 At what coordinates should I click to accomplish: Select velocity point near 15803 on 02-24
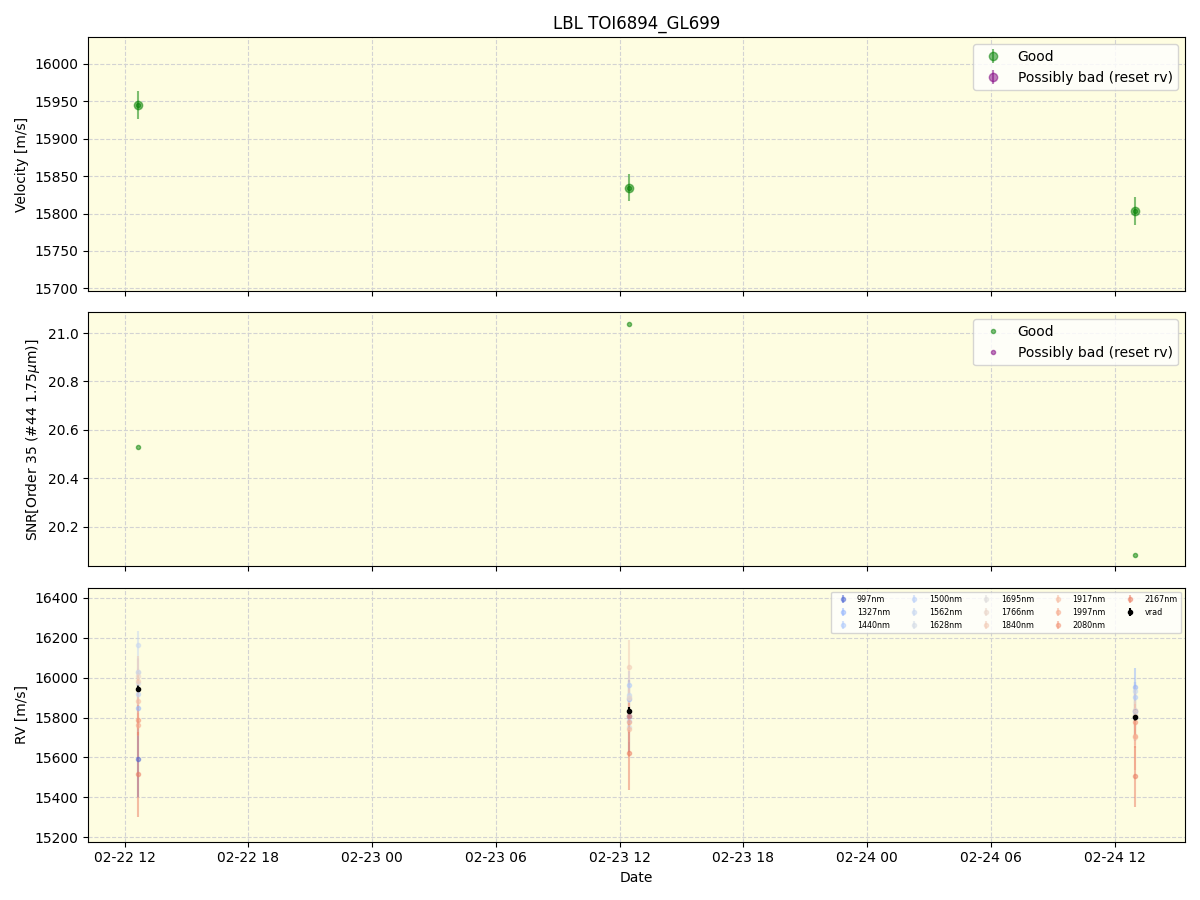tap(1135, 211)
